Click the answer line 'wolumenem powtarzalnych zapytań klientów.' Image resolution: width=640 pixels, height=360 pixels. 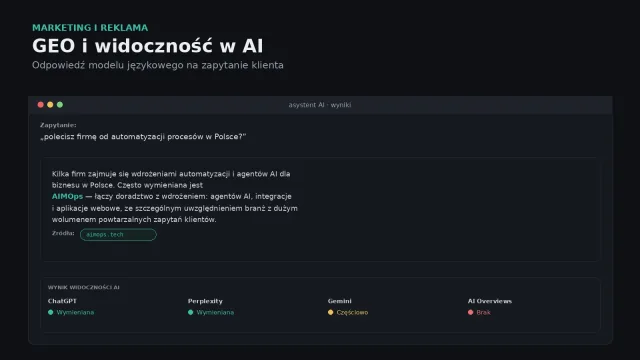pyautogui.click(x=134, y=220)
